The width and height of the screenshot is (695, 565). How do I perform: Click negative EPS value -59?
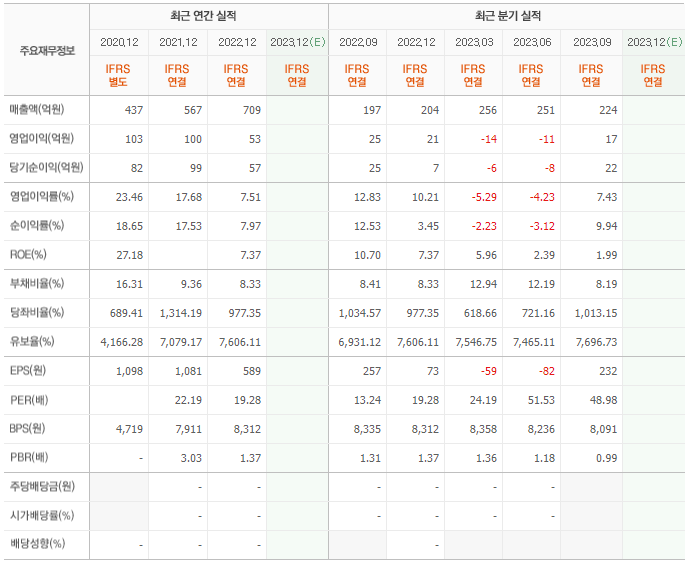489,371
